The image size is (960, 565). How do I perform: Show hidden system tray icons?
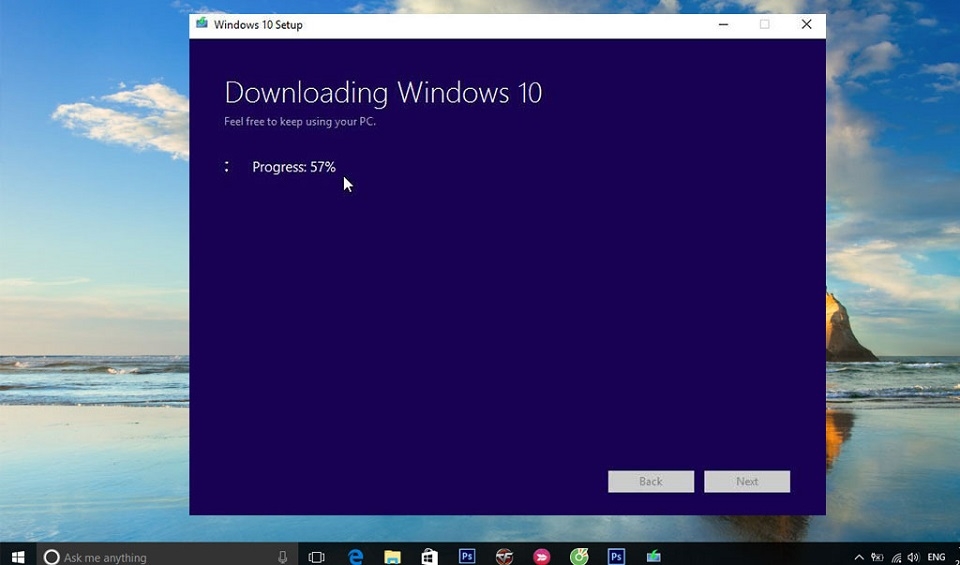(859, 558)
